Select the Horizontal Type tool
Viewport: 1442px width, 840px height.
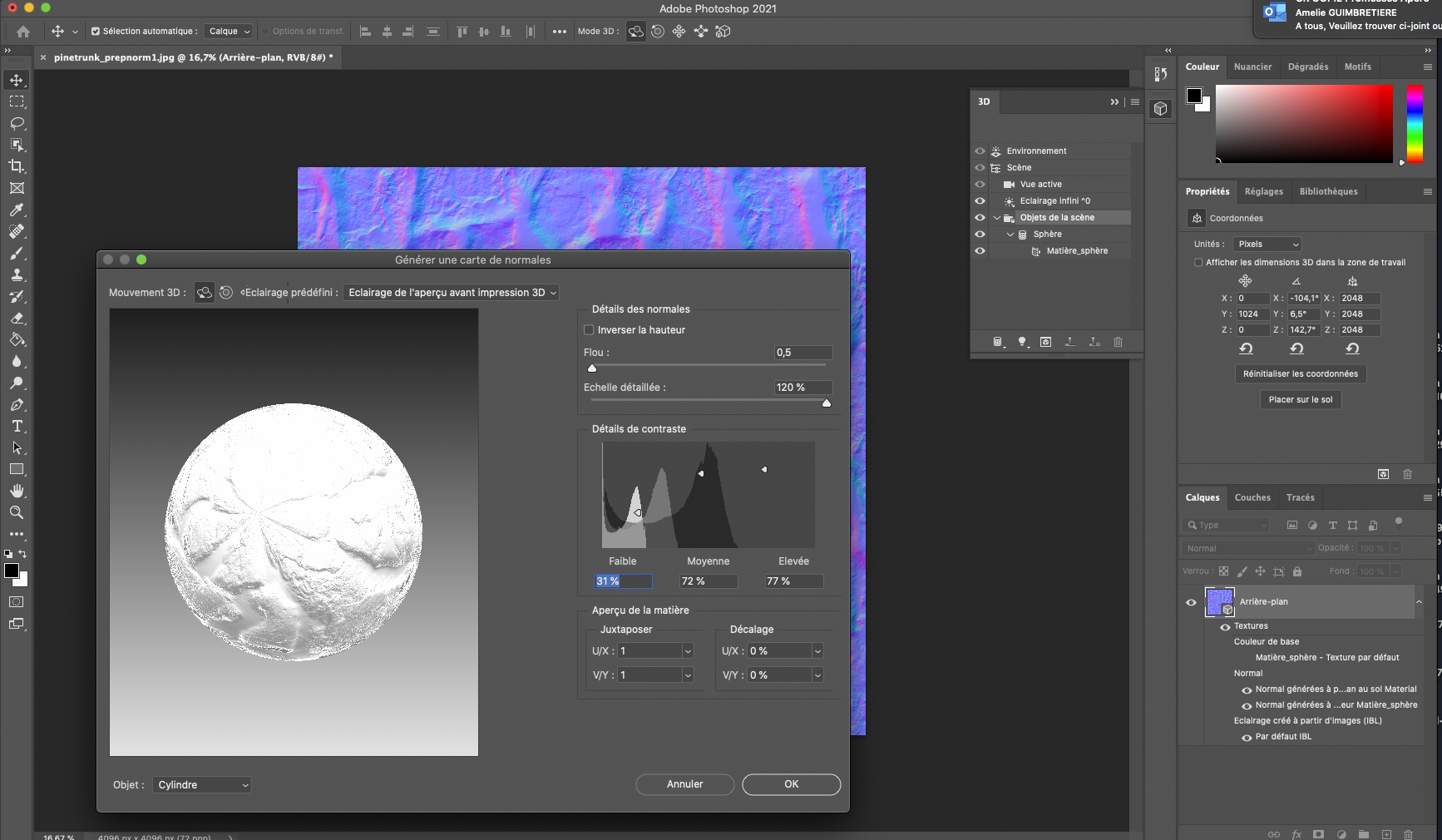pos(17,426)
